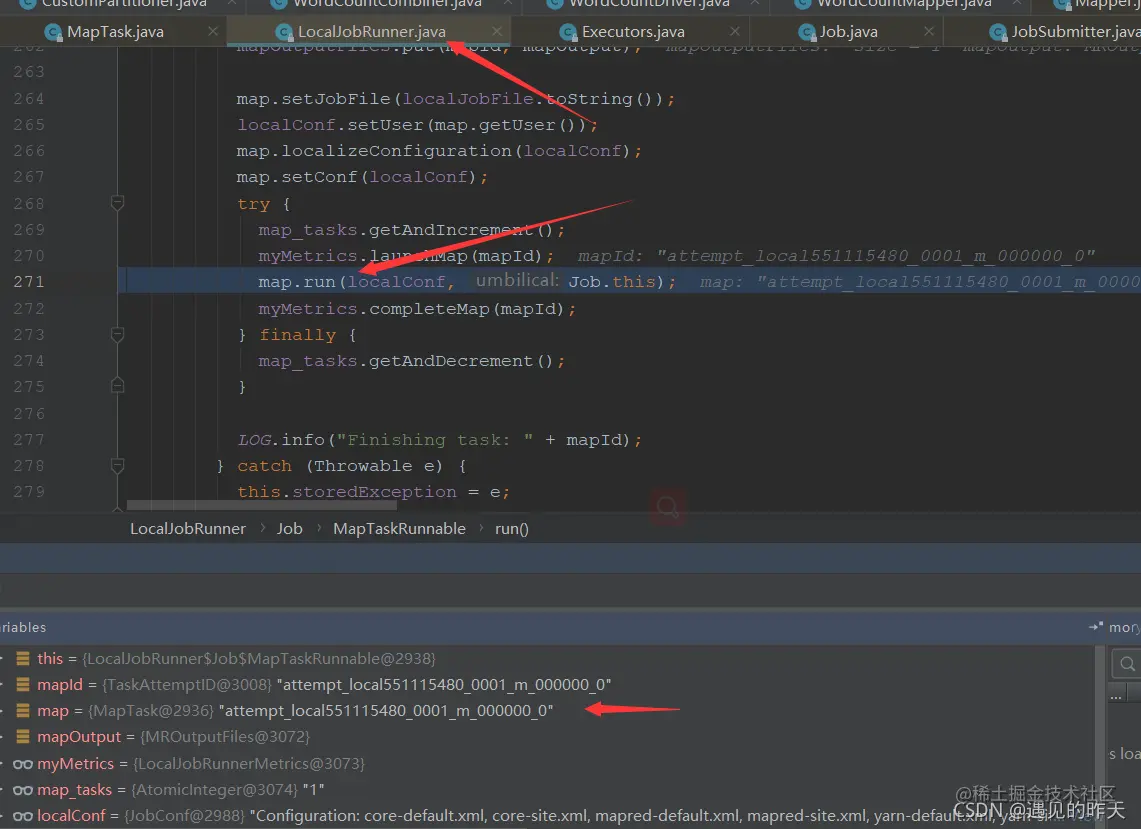Select the mapId variable row
This screenshot has width=1141, height=829.
546,685
